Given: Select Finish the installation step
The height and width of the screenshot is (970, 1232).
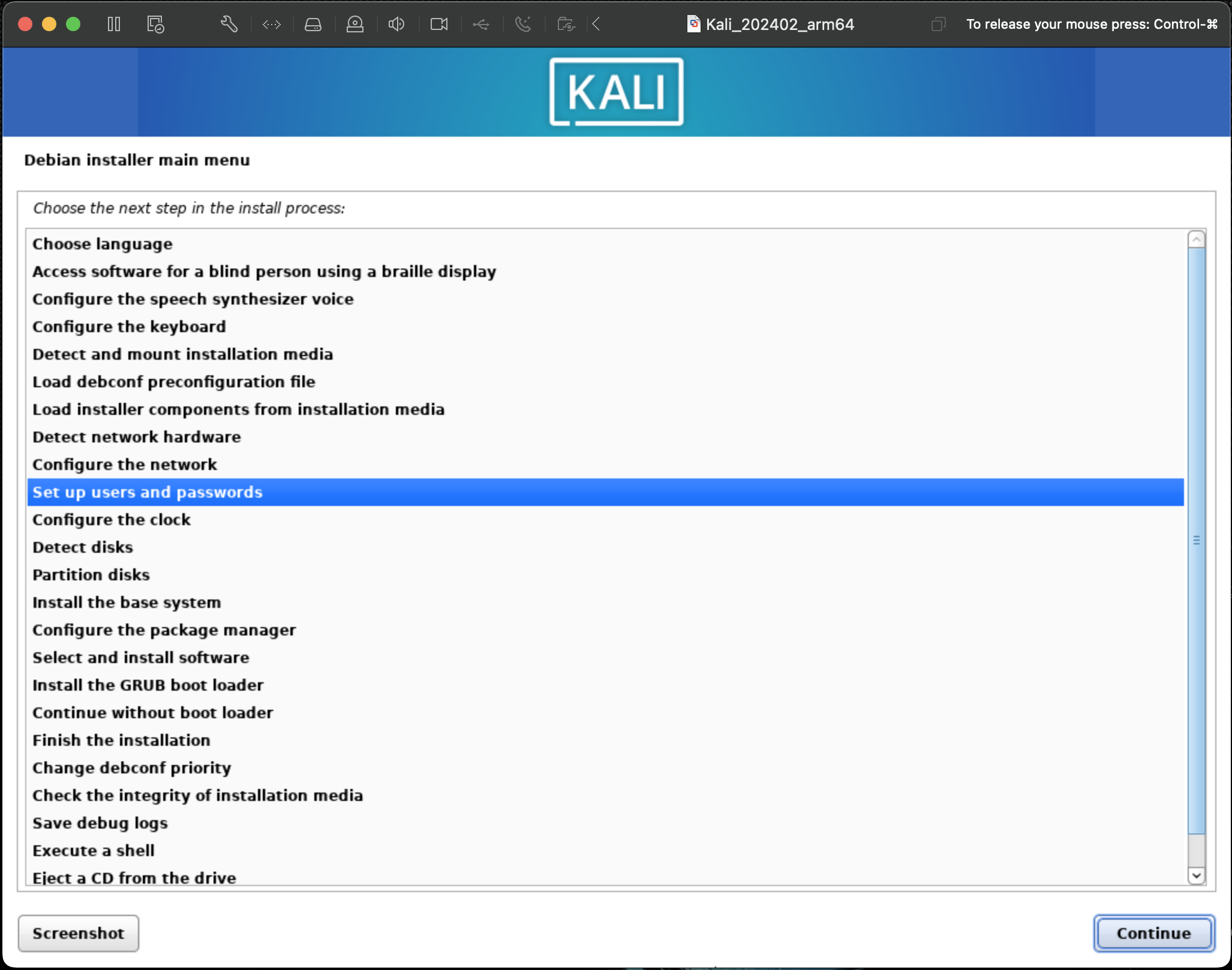Looking at the screenshot, I should point(121,740).
